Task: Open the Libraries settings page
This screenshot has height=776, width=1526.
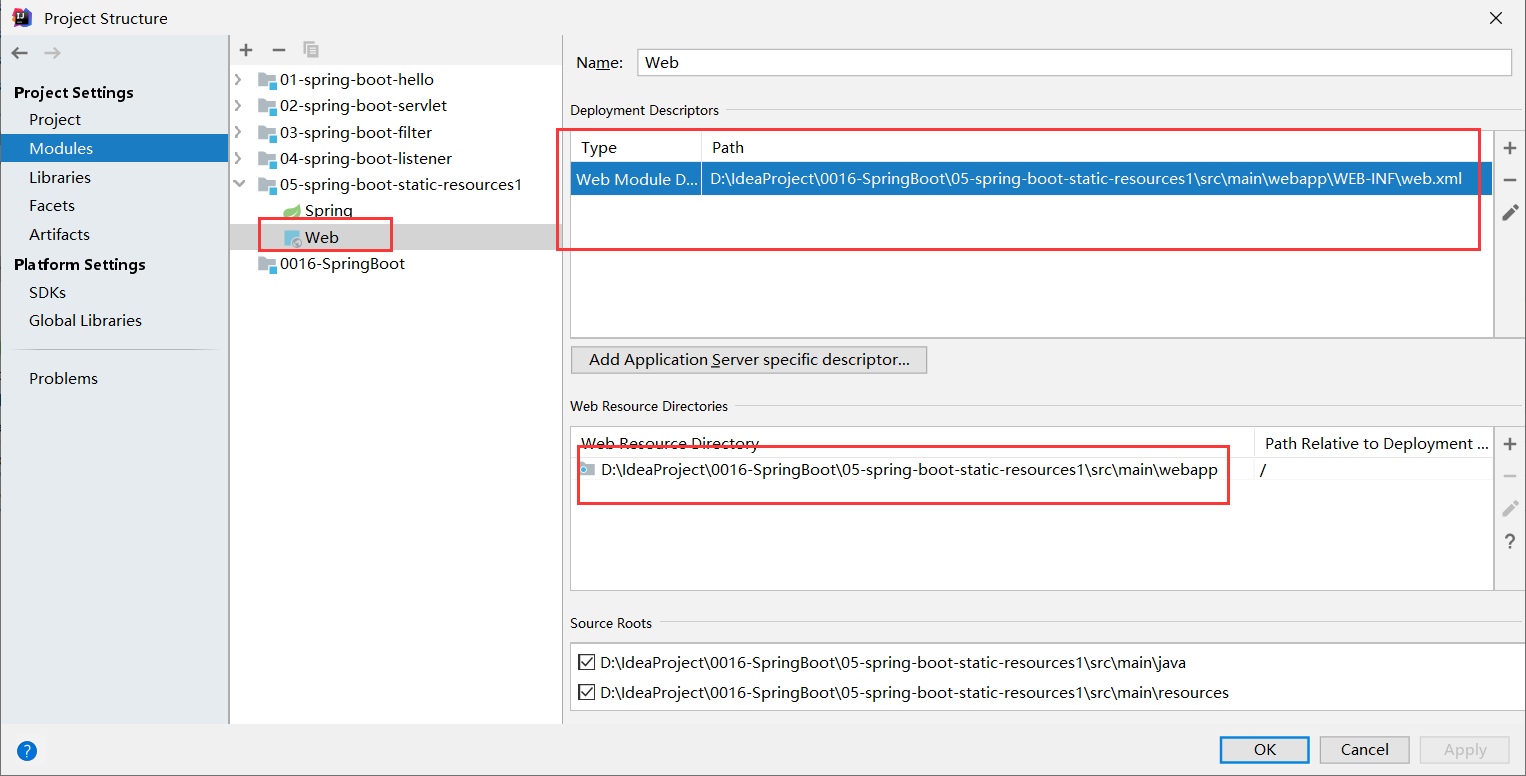Action: [x=60, y=177]
